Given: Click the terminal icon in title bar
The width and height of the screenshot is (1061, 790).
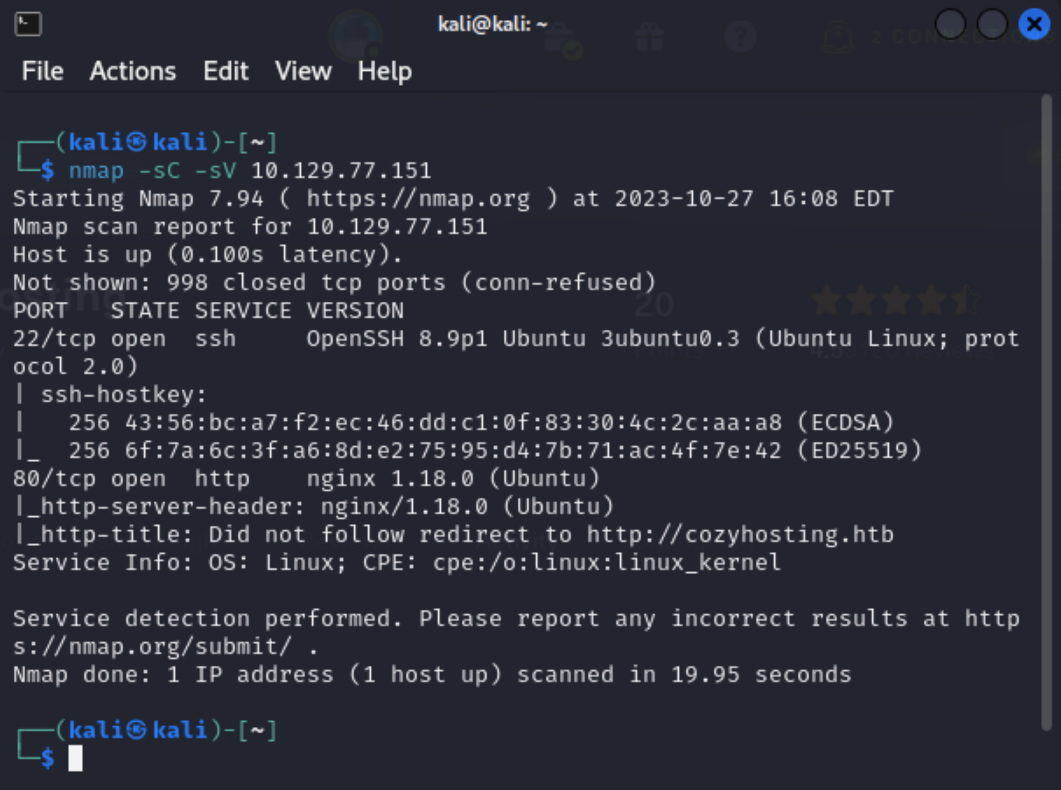Looking at the screenshot, I should coord(29,23).
